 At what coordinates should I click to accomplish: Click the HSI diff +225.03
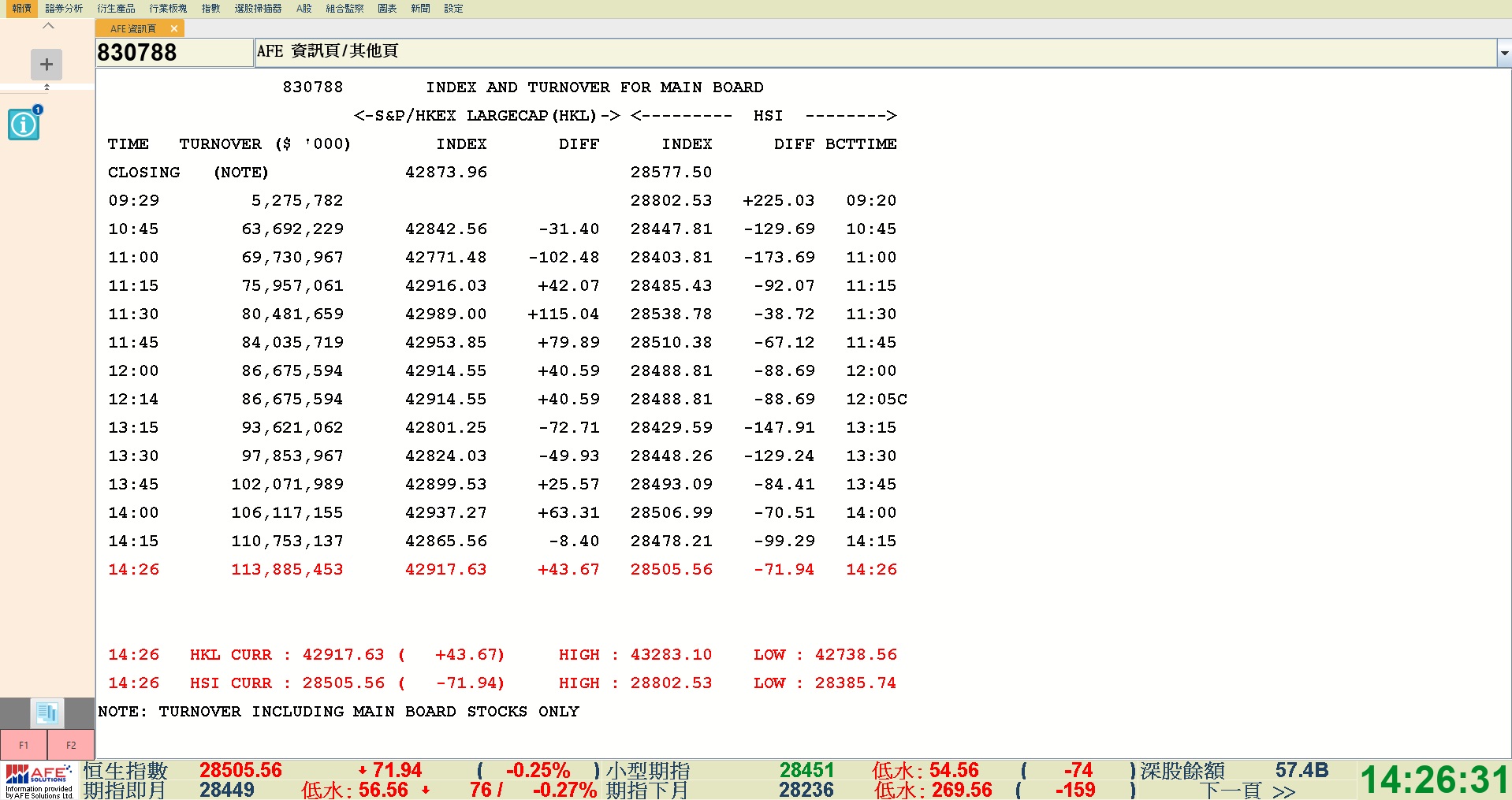click(779, 200)
